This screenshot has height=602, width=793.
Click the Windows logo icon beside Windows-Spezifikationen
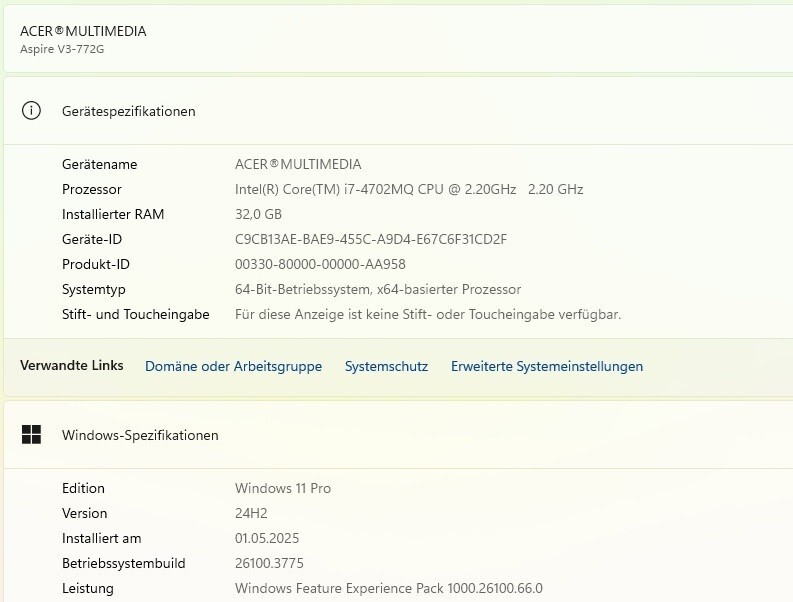click(x=31, y=435)
